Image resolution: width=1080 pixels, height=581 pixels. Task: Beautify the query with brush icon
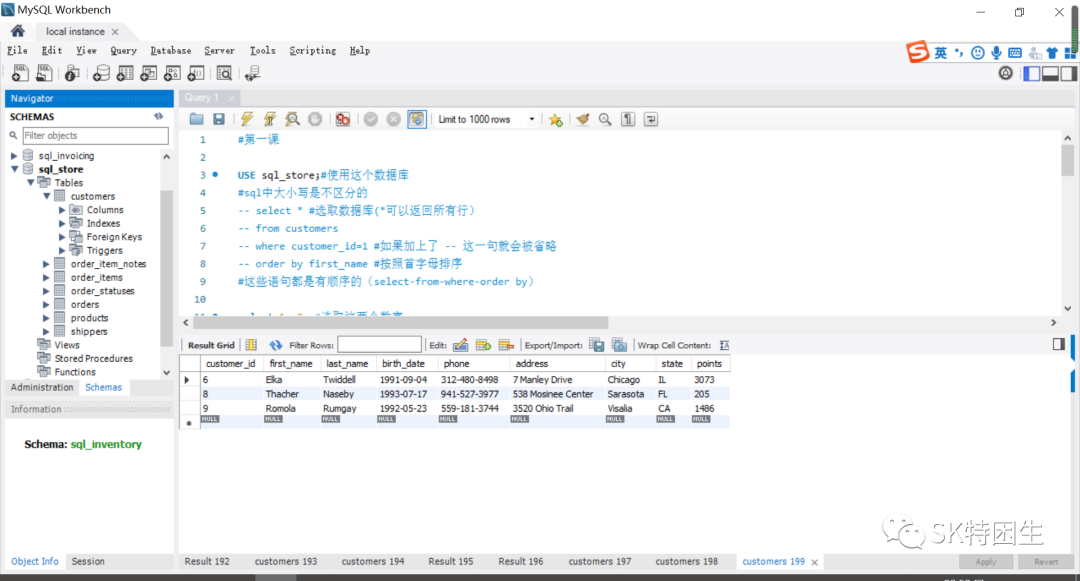point(583,119)
